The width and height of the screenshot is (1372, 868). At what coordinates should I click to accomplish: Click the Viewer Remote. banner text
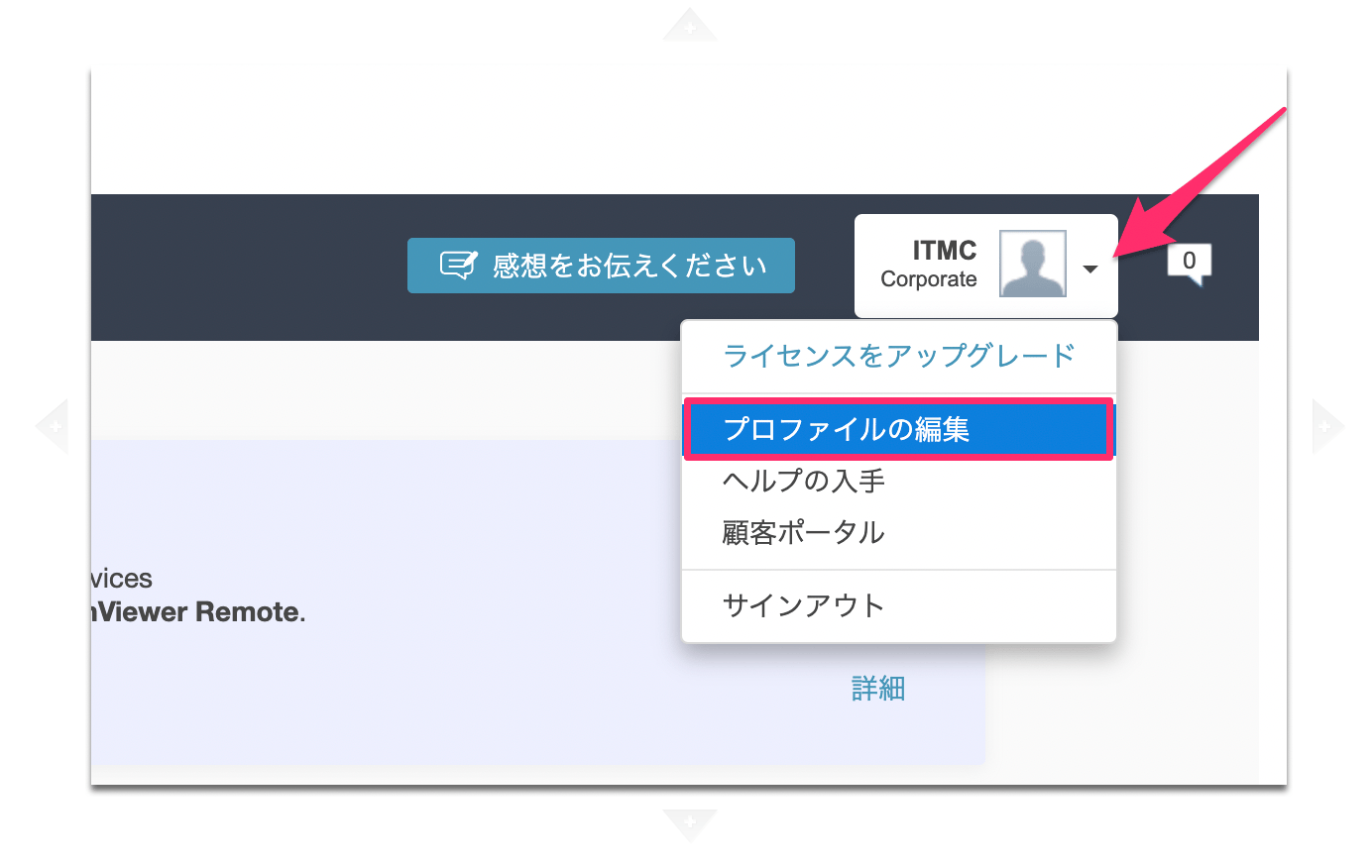click(x=198, y=612)
